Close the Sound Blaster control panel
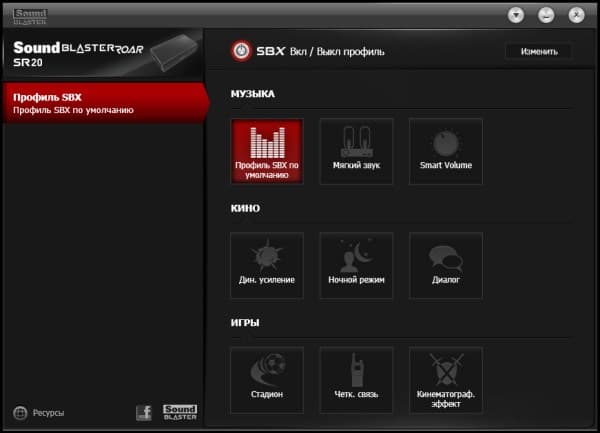Screen dimensions: 600x433 tap(576, 15)
